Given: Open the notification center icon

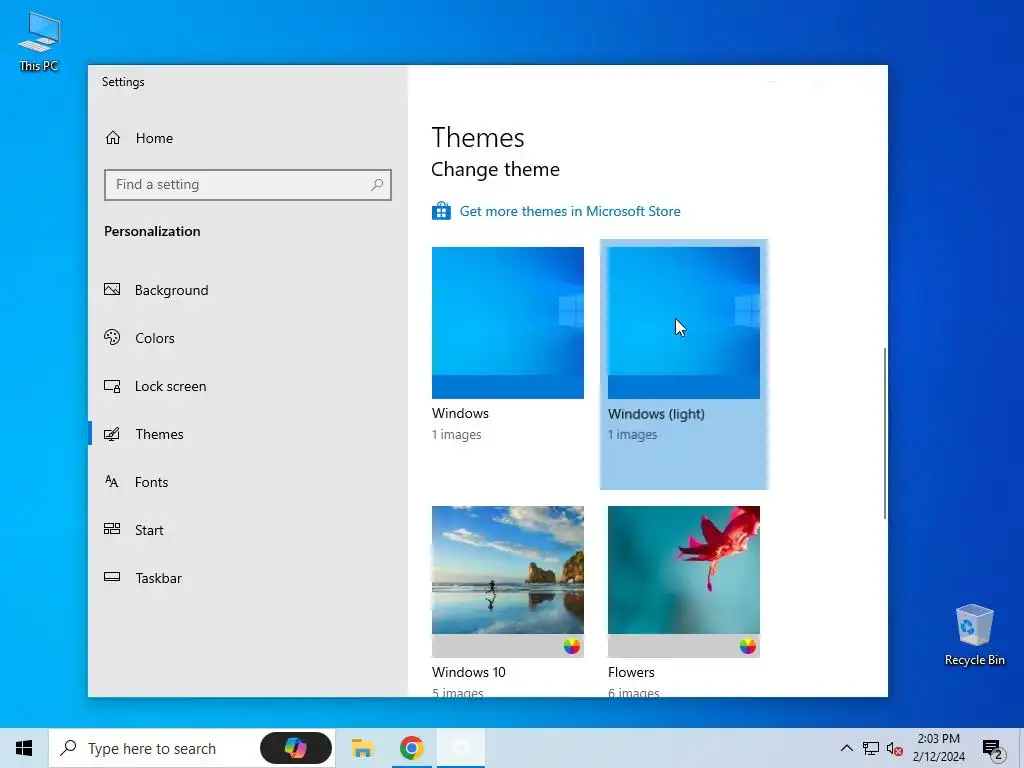Looking at the screenshot, I should (993, 749).
